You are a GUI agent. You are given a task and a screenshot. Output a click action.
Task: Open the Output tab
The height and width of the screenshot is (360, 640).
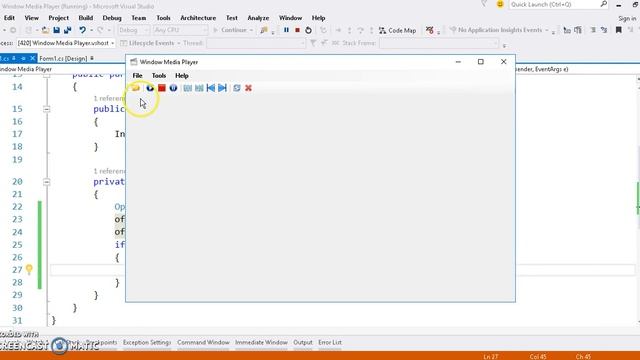click(x=303, y=342)
